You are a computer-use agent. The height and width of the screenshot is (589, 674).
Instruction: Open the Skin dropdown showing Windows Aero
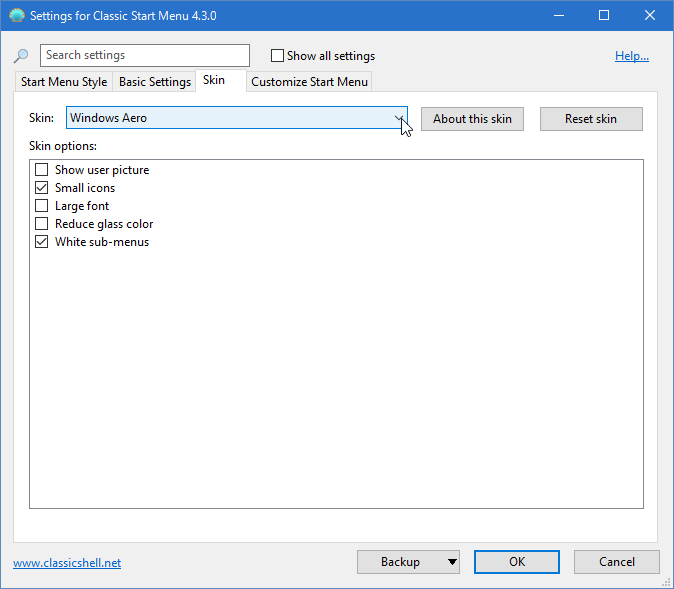click(x=236, y=118)
